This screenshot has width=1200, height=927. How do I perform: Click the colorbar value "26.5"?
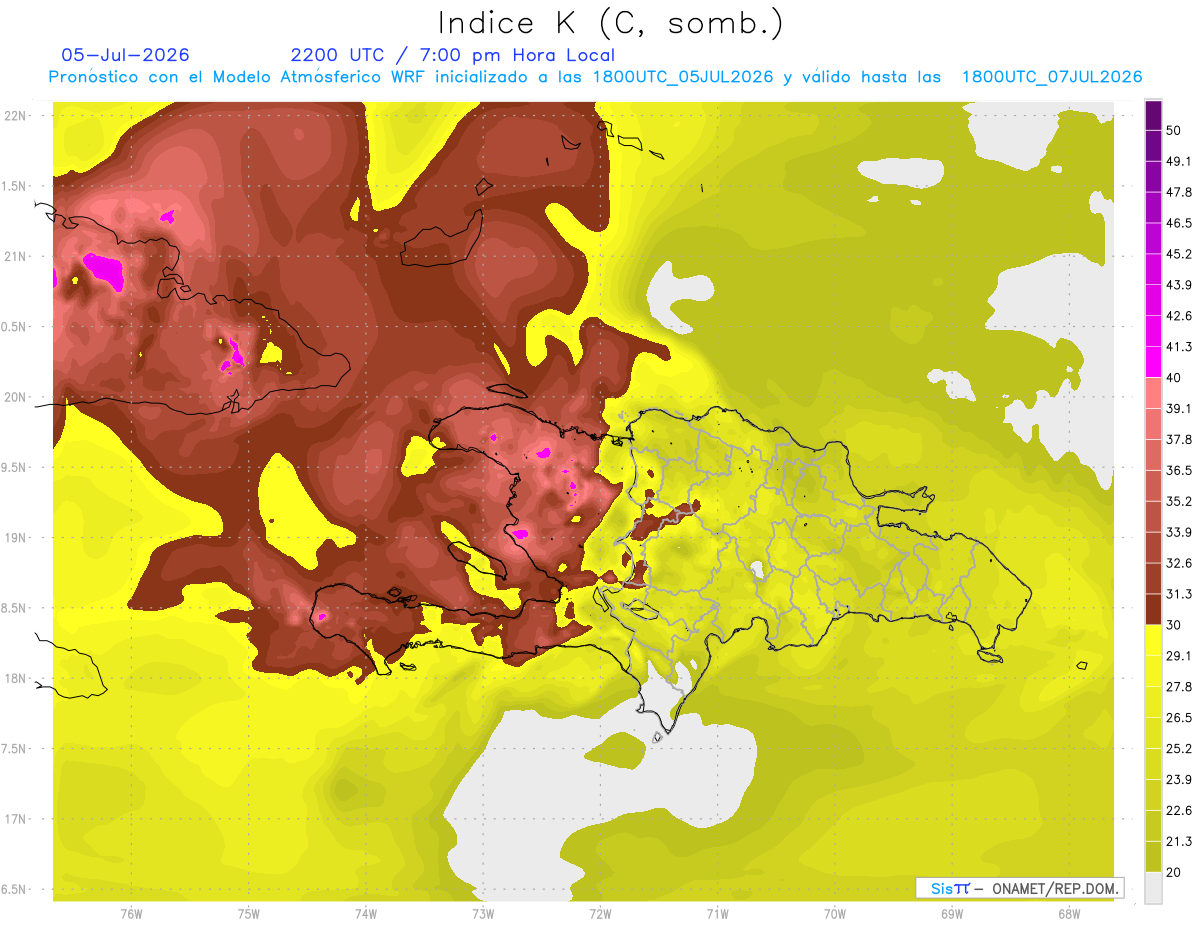click(x=1178, y=718)
